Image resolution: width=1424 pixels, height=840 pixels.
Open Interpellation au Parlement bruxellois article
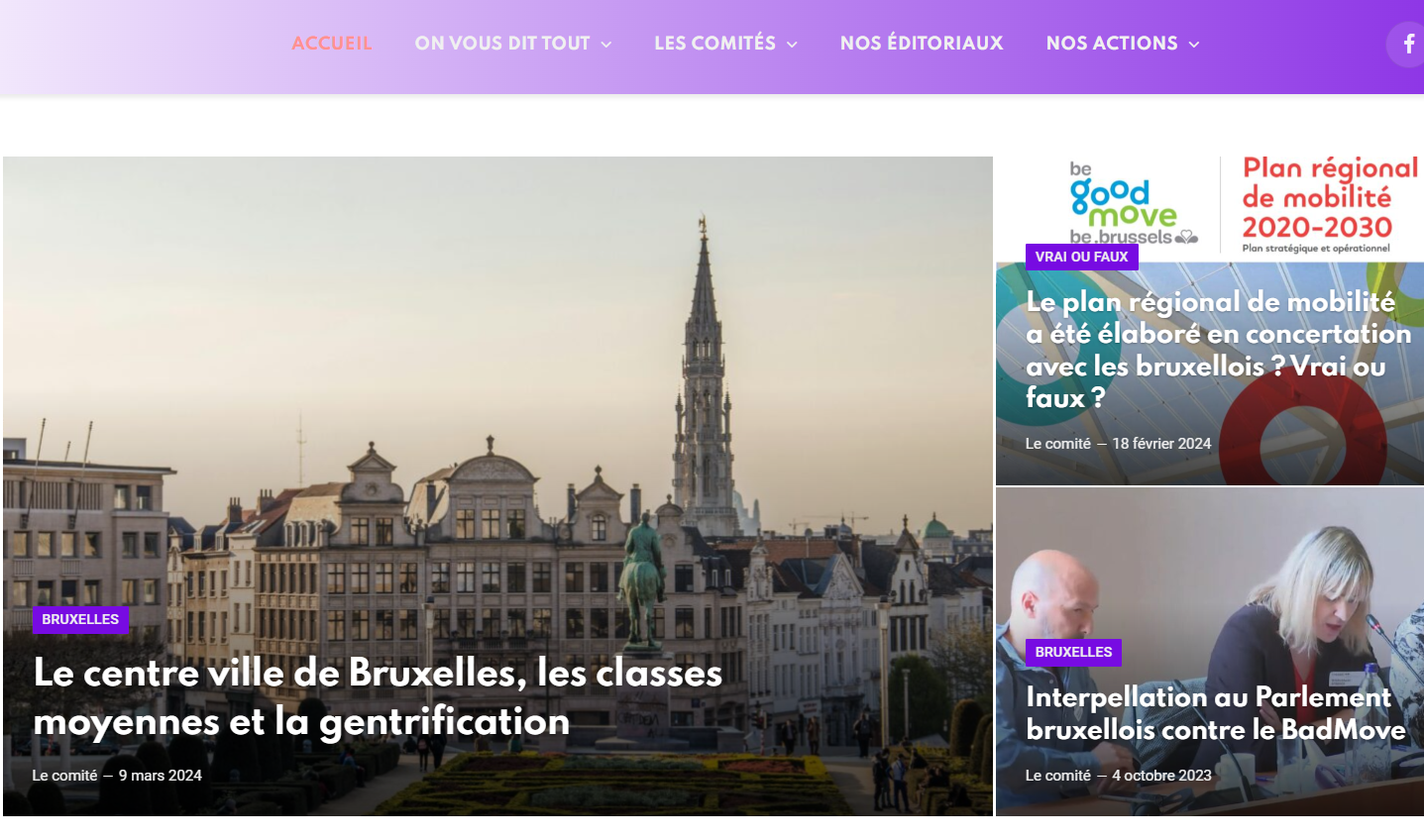pos(1216,713)
